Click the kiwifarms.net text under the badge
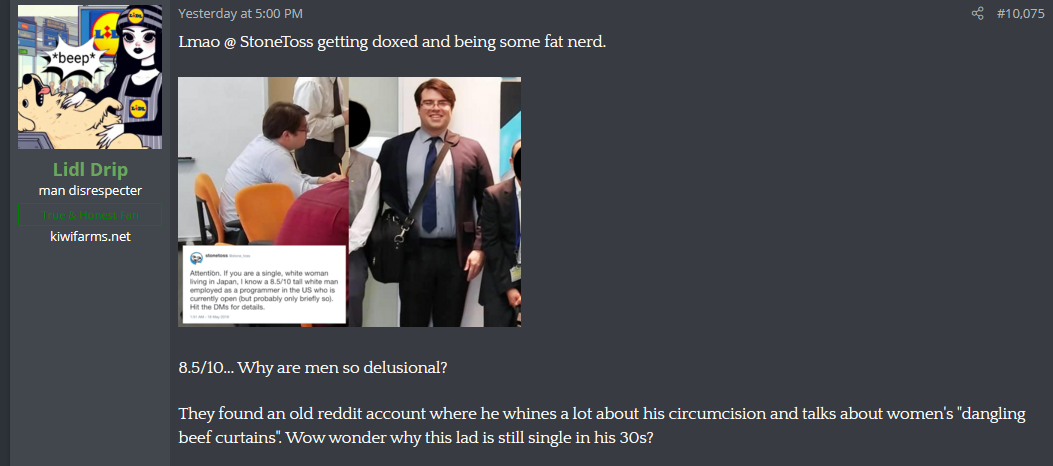This screenshot has height=466, width=1053. point(90,236)
